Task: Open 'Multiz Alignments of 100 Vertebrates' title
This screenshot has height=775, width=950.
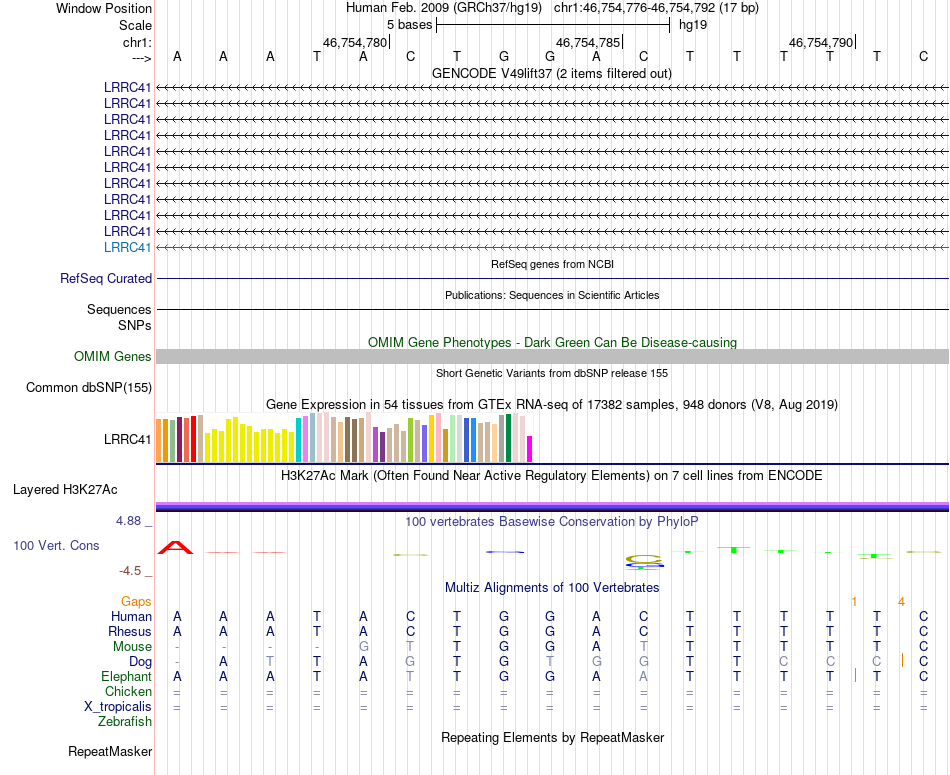Action: (552, 588)
